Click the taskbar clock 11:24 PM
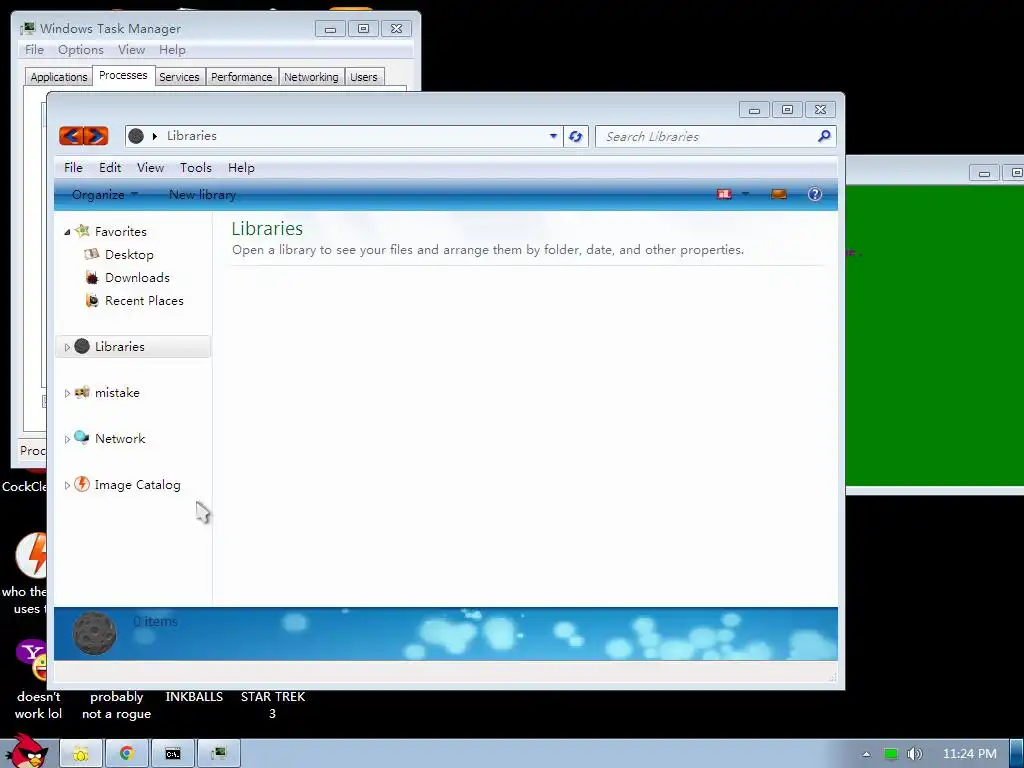The width and height of the screenshot is (1024, 768). (x=969, y=754)
